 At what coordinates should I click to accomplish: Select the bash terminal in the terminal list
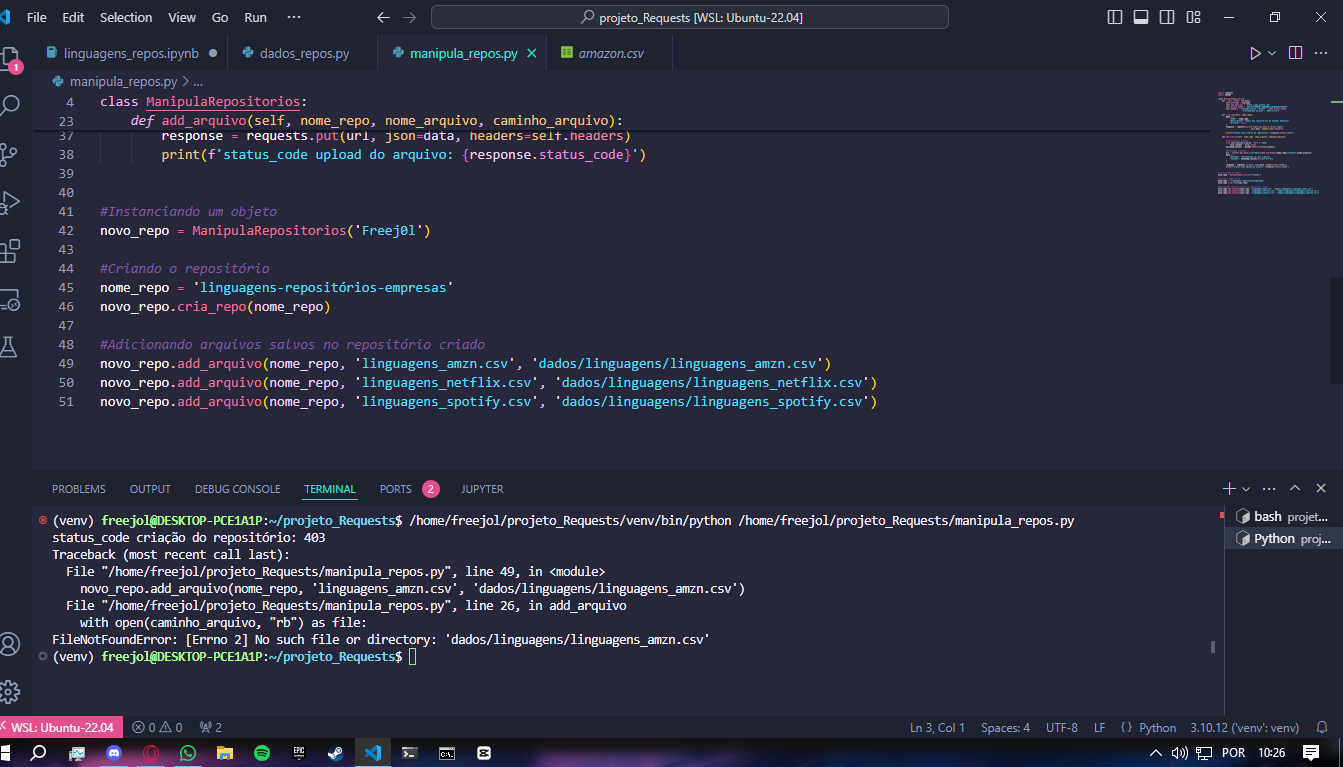pyautogui.click(x=1282, y=516)
